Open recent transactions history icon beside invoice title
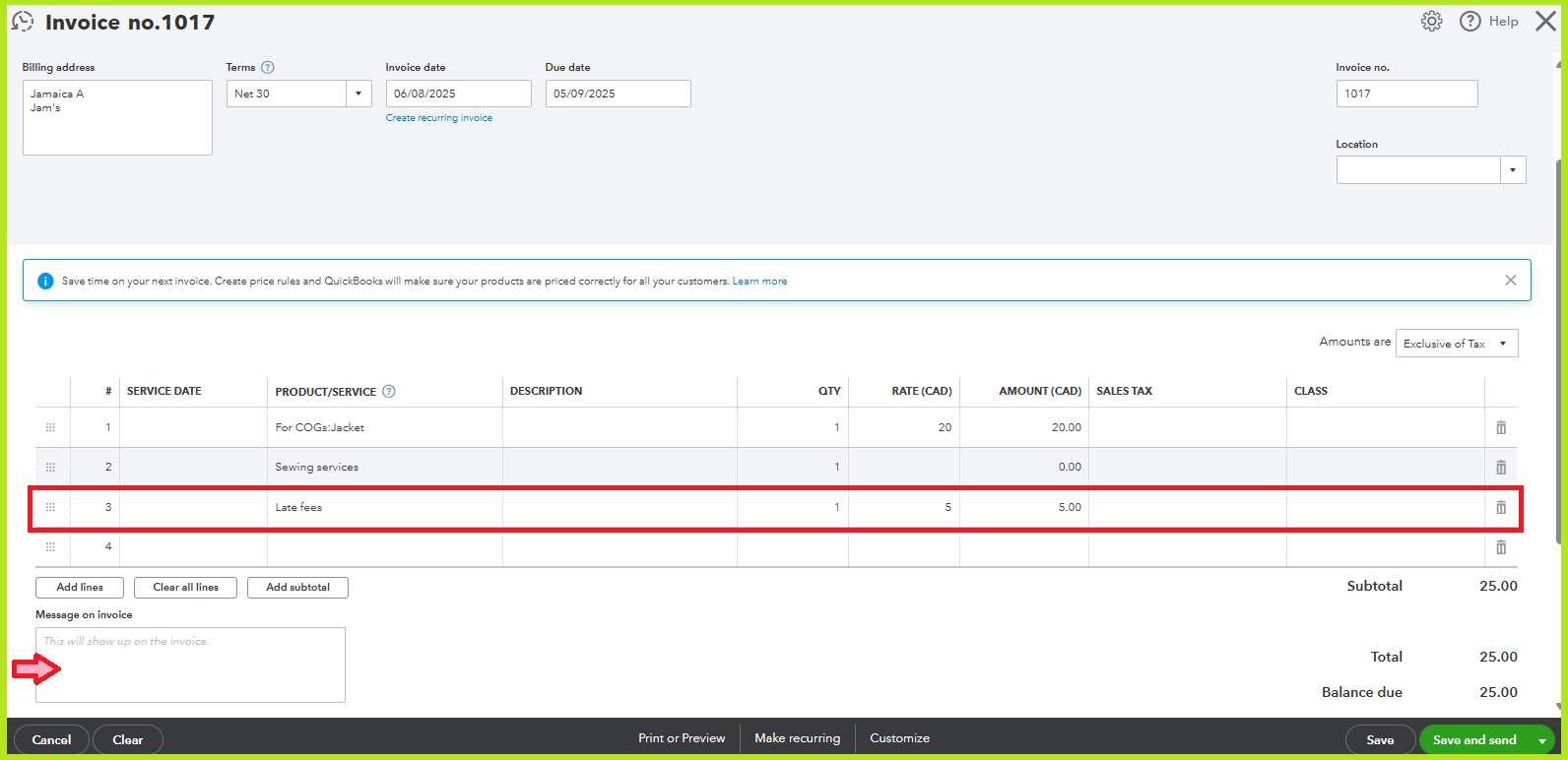 point(23,22)
